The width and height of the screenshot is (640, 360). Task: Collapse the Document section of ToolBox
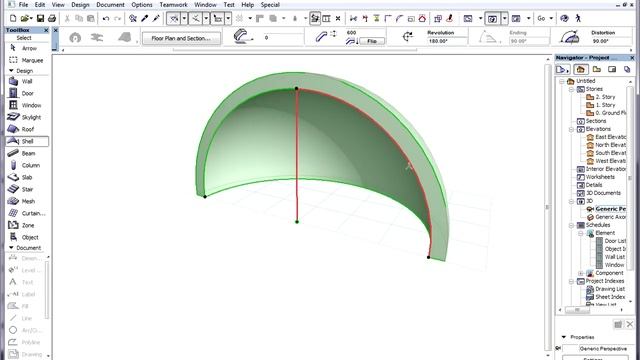coord(11,248)
